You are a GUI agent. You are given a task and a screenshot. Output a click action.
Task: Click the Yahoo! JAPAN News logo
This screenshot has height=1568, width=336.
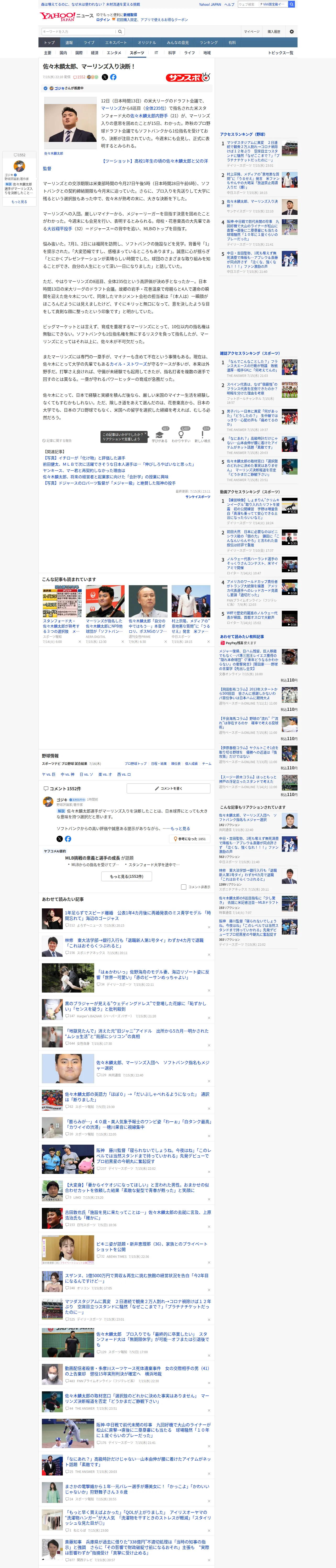point(67,17)
